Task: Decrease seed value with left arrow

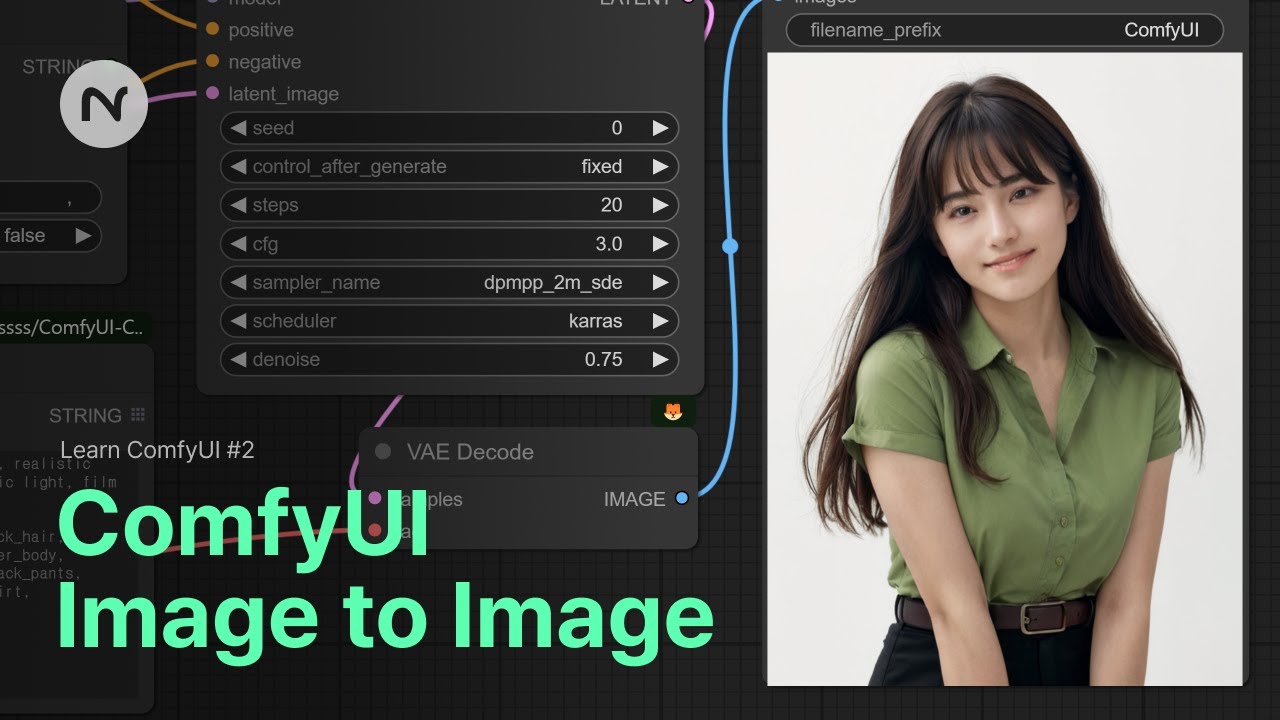Action: tap(238, 128)
